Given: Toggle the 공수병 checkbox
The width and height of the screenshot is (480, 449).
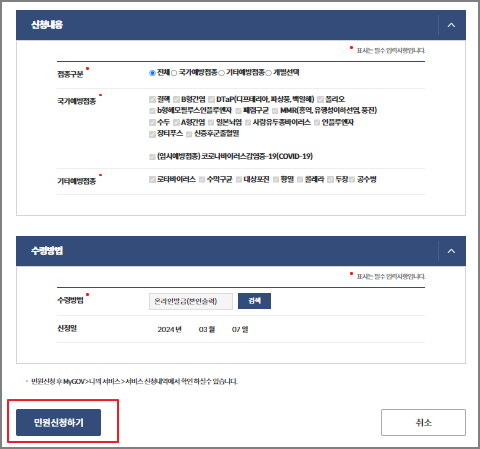Looking at the screenshot, I should pyautogui.click(x=352, y=180).
